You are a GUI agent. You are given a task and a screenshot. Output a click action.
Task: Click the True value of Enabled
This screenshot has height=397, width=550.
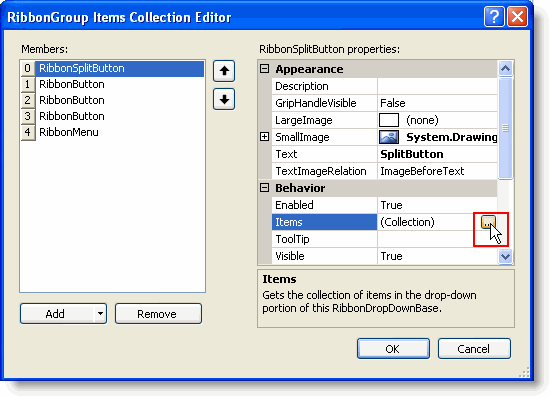(x=437, y=205)
